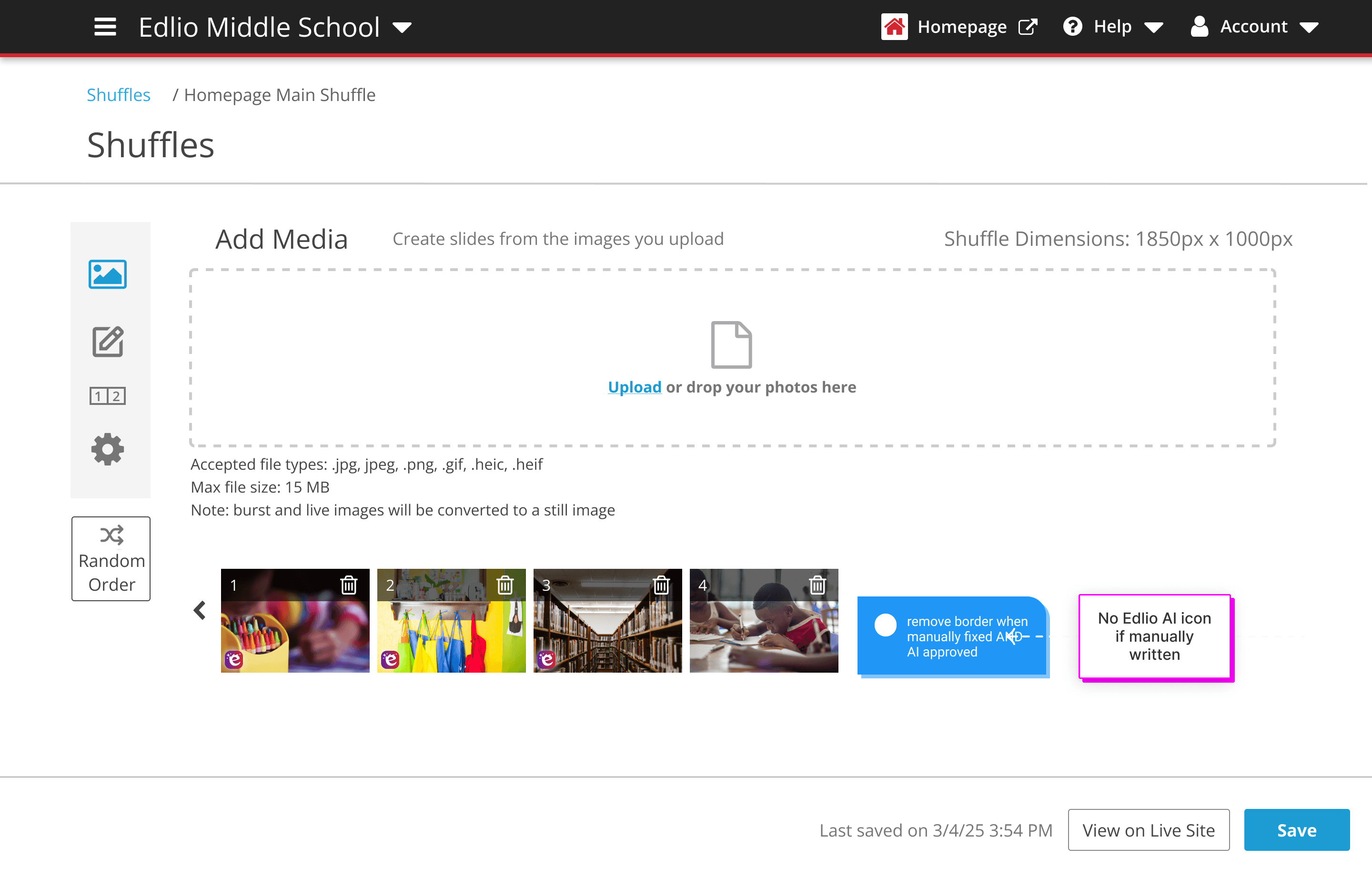Open the hamburger main menu

pyautogui.click(x=105, y=27)
